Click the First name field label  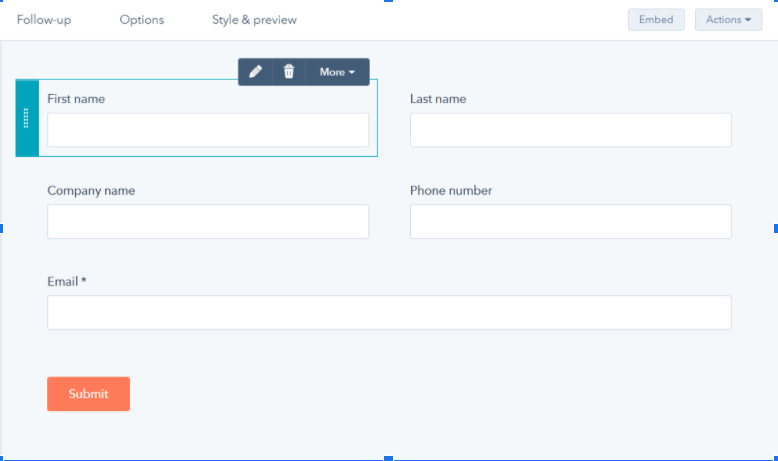pyautogui.click(x=76, y=99)
